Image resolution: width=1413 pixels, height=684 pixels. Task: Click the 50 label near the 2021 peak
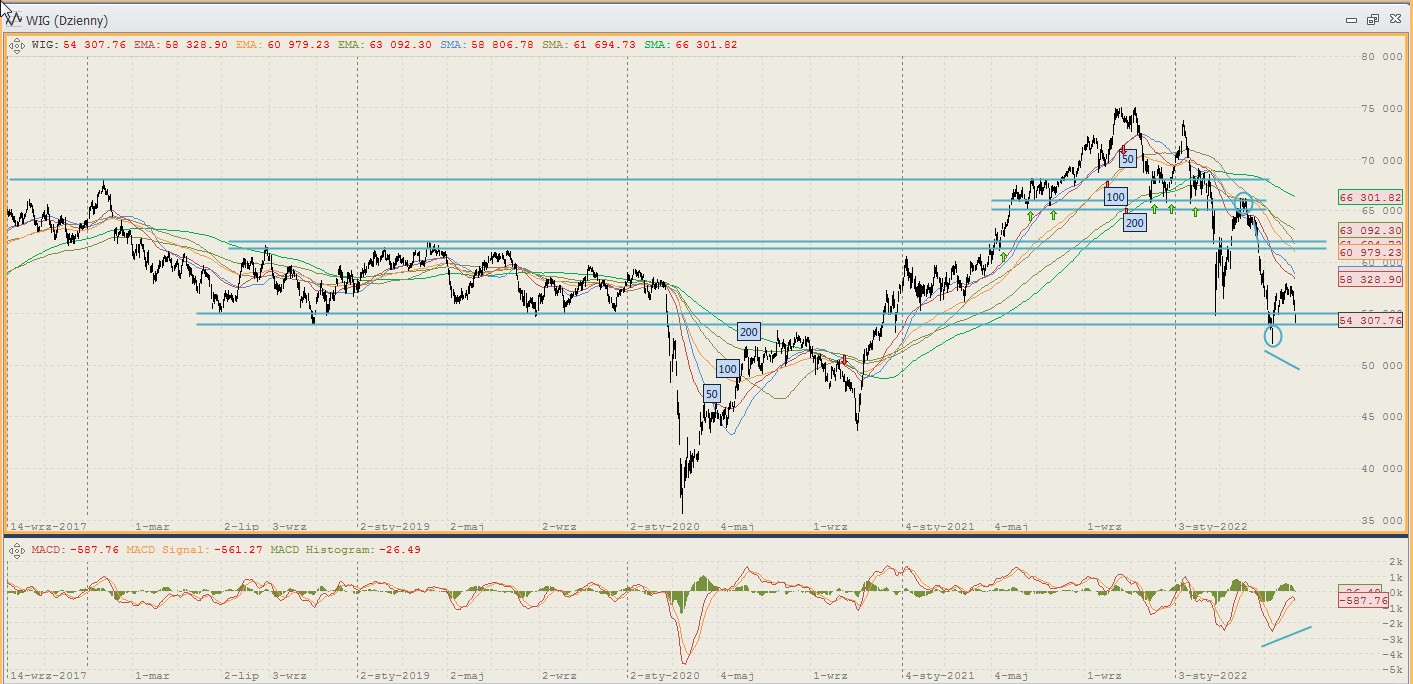tap(1127, 159)
